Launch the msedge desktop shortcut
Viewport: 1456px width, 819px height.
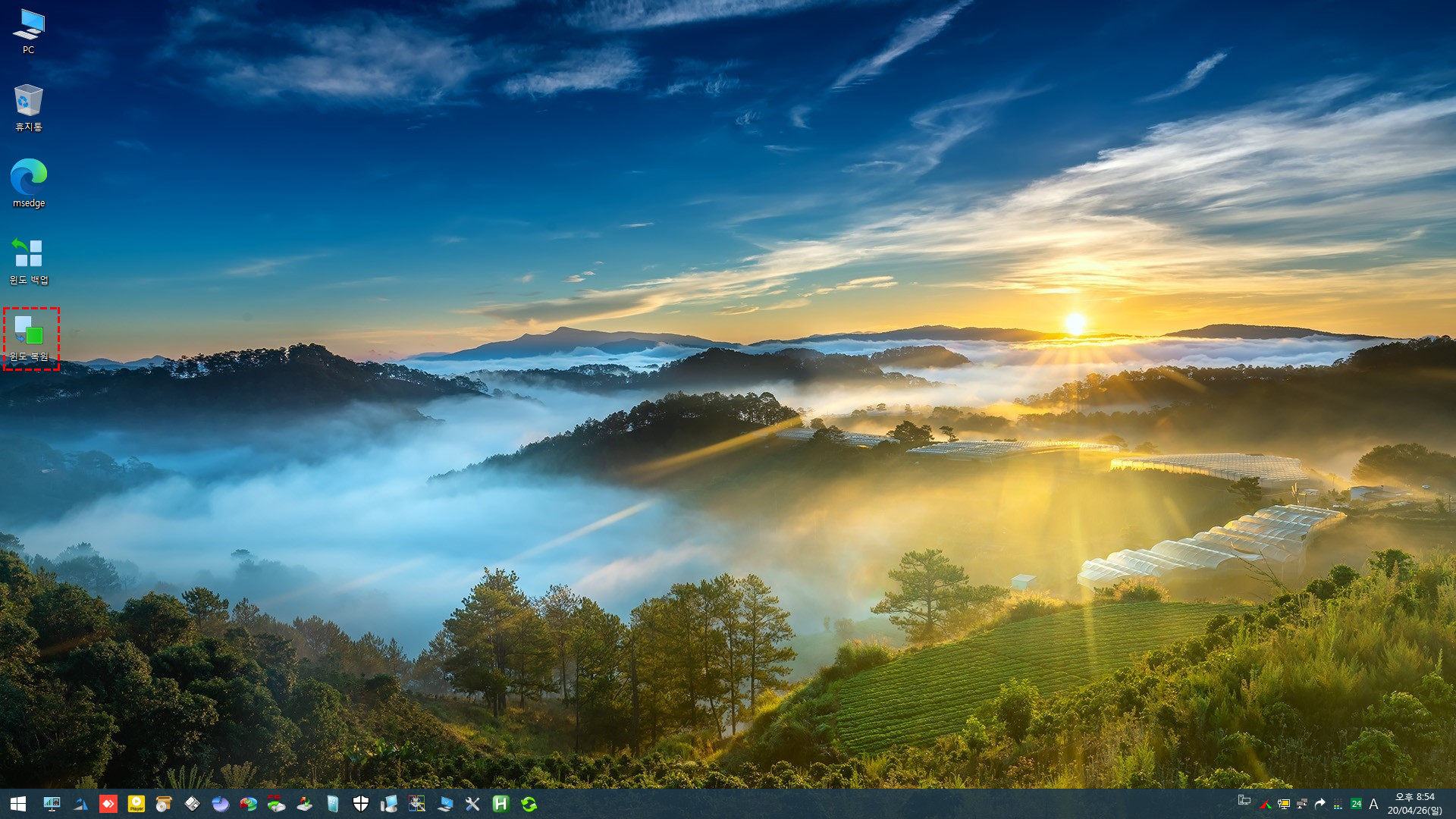click(x=29, y=183)
